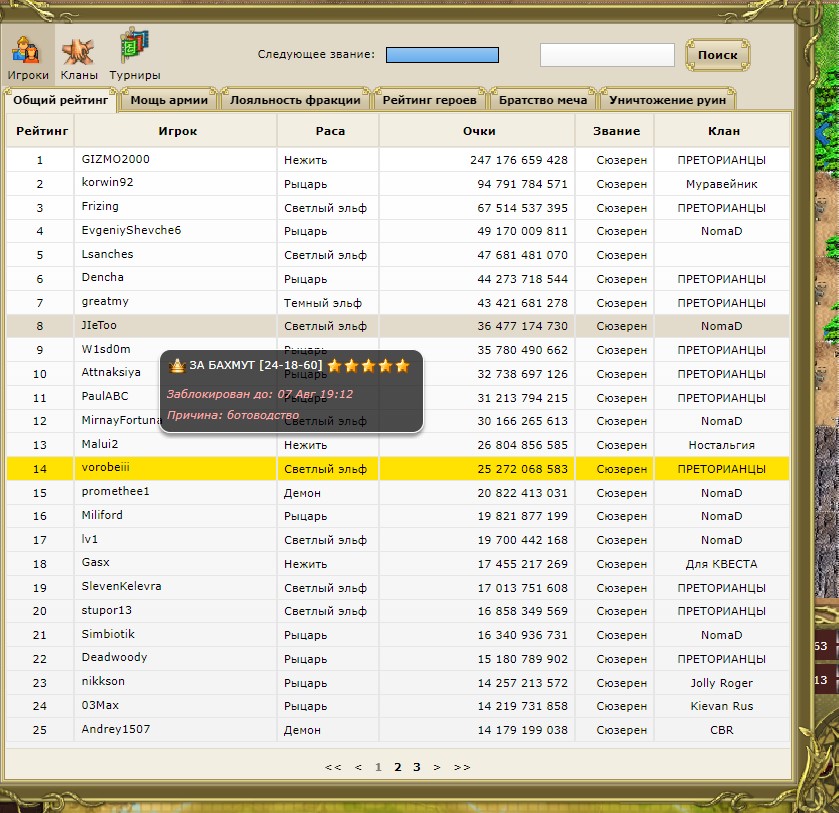The width and height of the screenshot is (839, 813).
Task: Switch to the Мощь армии tab
Action: pyautogui.click(x=169, y=100)
